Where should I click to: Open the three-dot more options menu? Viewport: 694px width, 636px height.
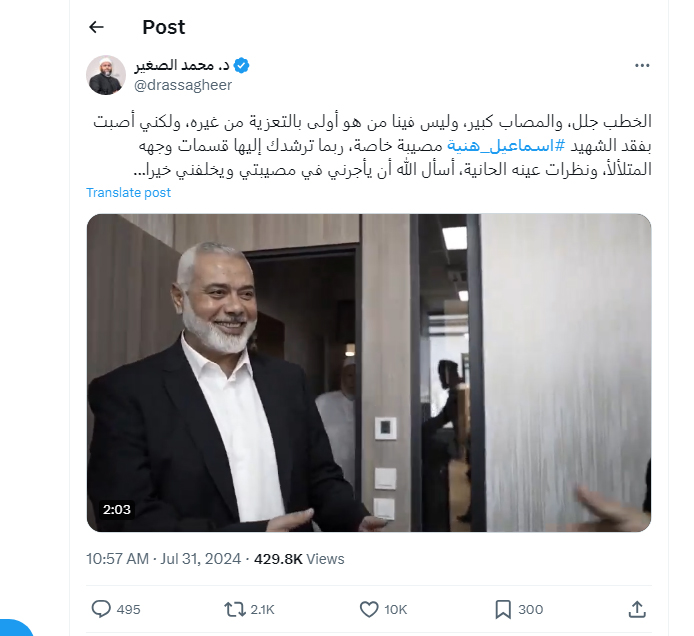642,66
